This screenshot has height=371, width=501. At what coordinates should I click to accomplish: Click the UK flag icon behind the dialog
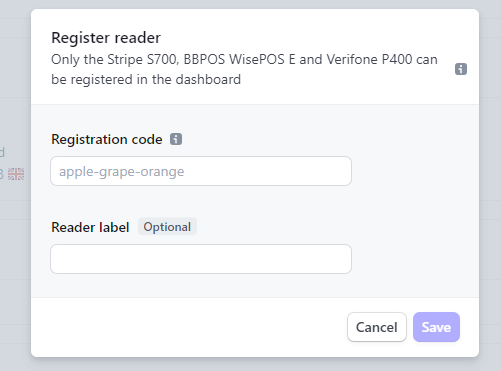click(16, 174)
